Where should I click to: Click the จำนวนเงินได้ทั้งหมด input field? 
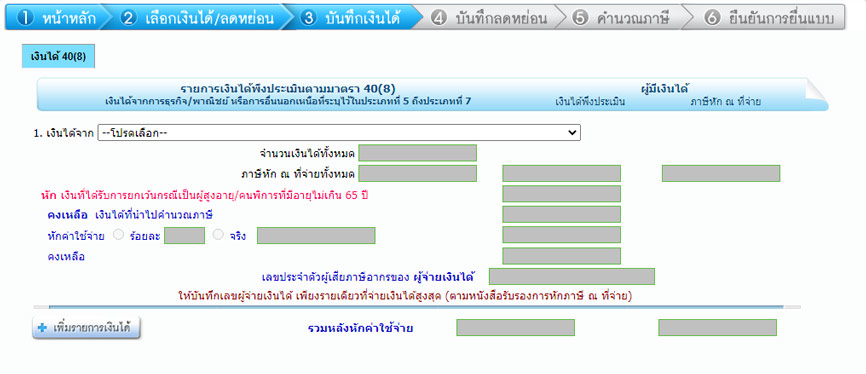point(417,153)
